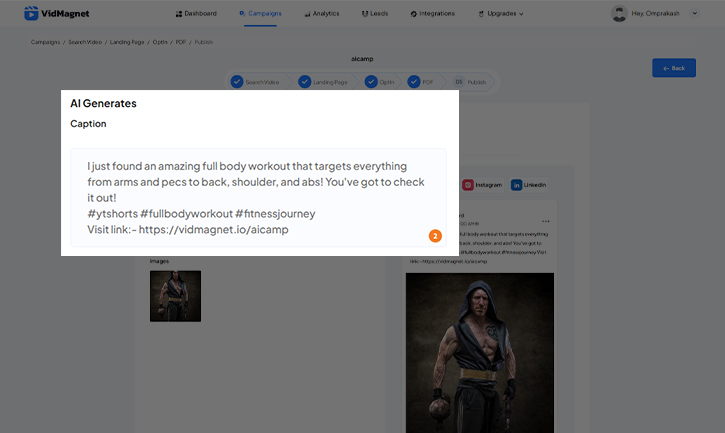The height and width of the screenshot is (433, 725).
Task: Click the PDF step checkmark icon
Action: click(414, 82)
